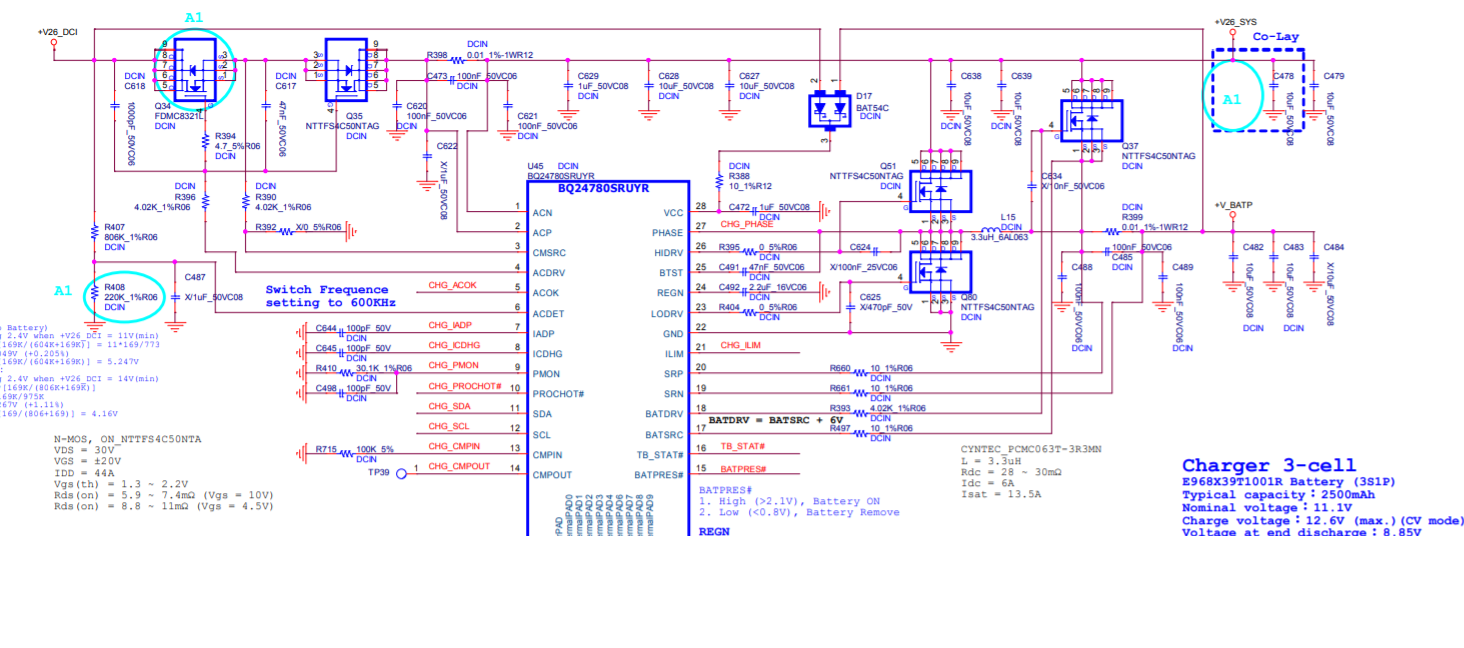Click the 'N-MOS, ON_NTTFS4C50NTA' spec heading

127,439
